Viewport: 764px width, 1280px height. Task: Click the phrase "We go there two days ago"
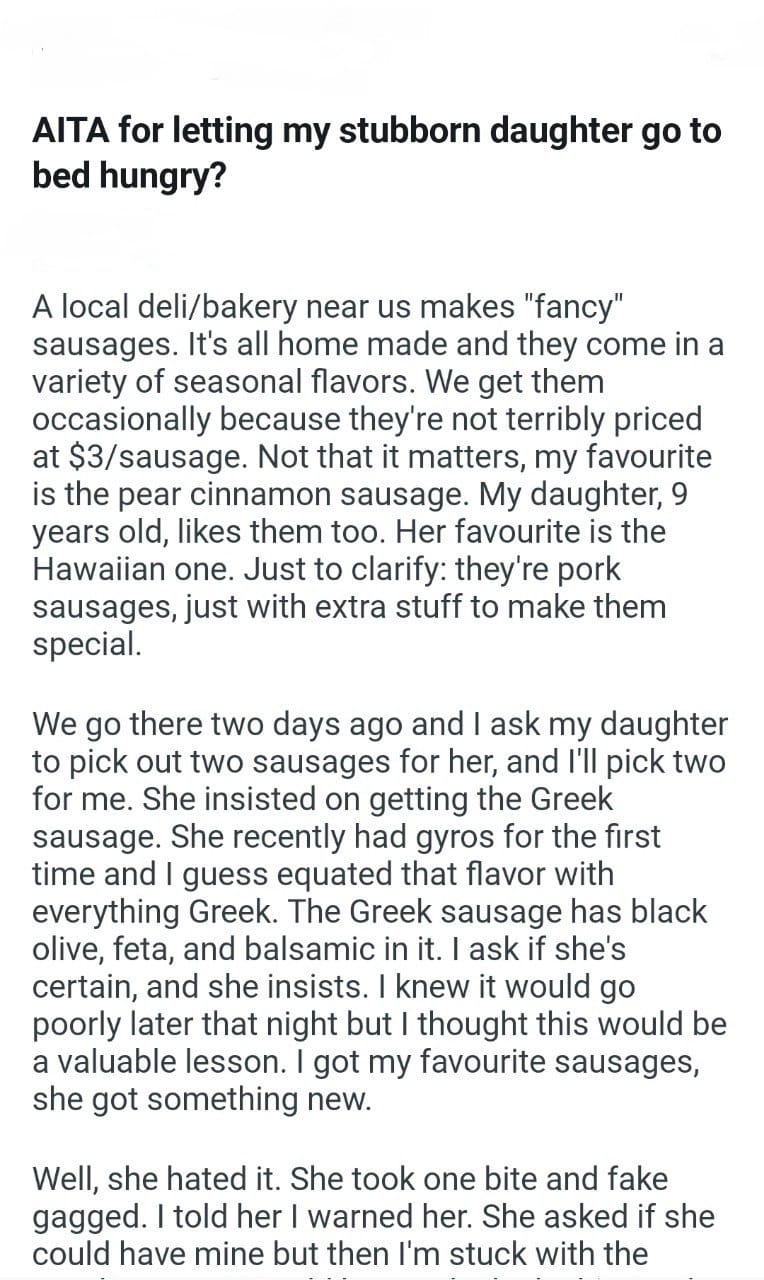222,725
